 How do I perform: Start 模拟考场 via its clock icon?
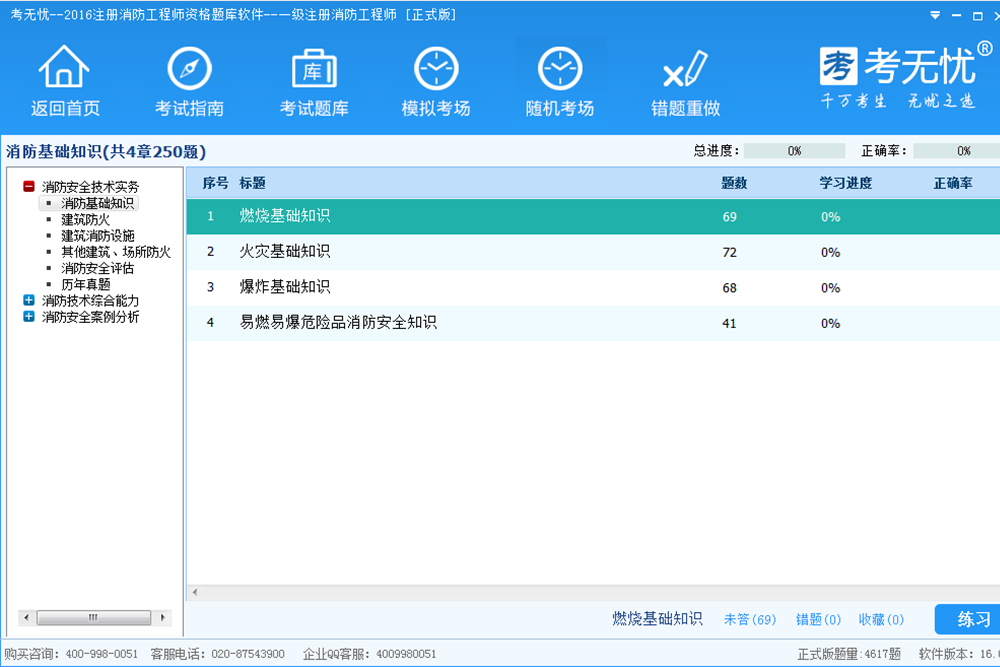coord(436,68)
